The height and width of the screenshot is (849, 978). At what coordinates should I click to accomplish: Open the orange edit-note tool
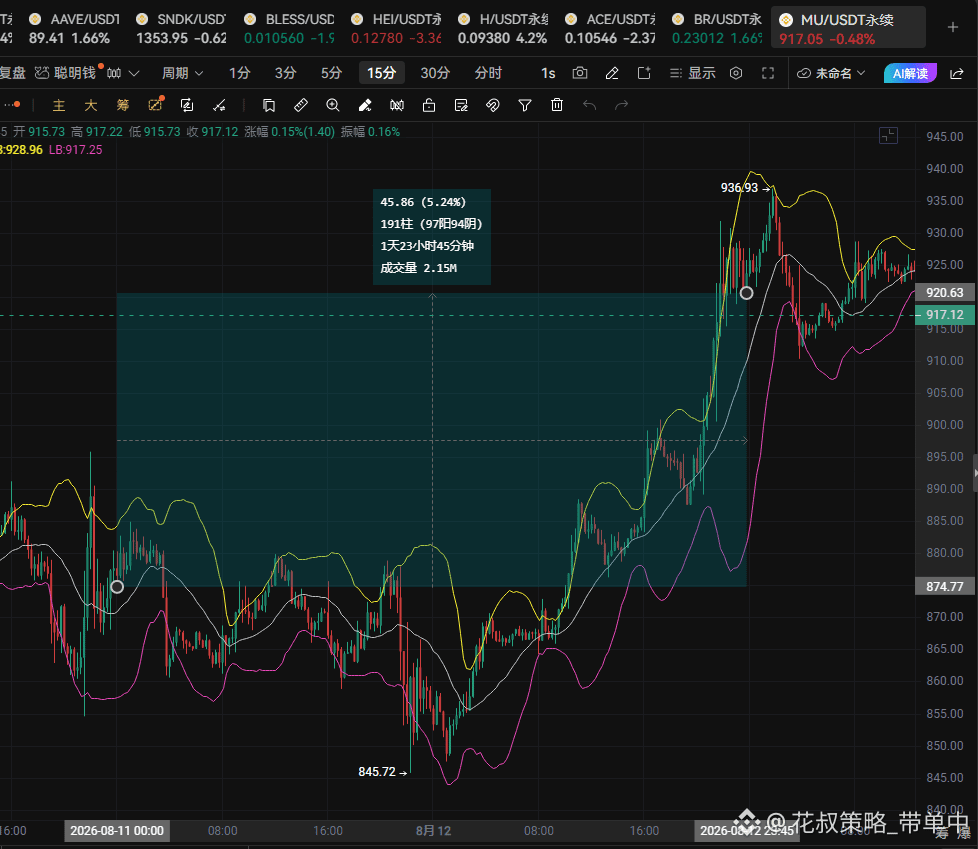point(155,105)
